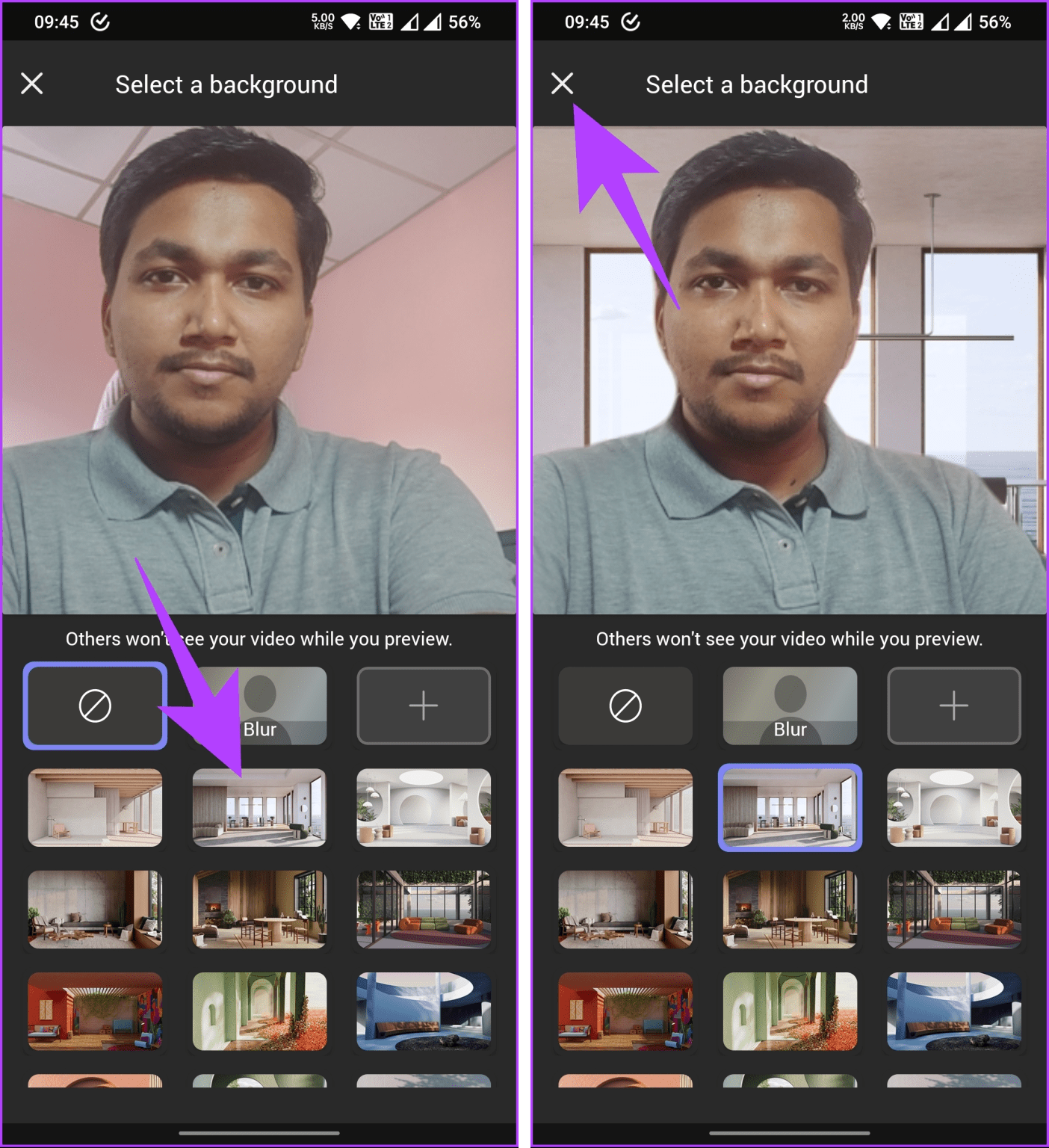
Task: Click the battery percentage indicator
Action: pyautogui.click(x=463, y=22)
